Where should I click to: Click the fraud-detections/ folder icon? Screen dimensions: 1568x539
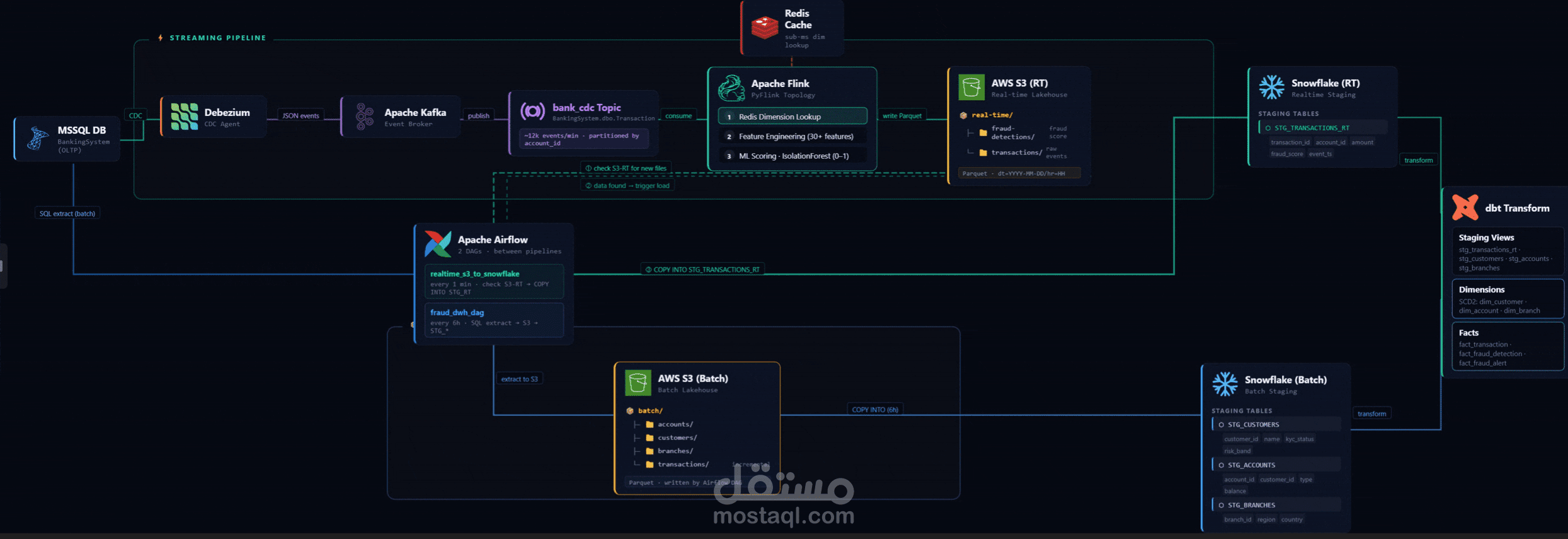[983, 132]
